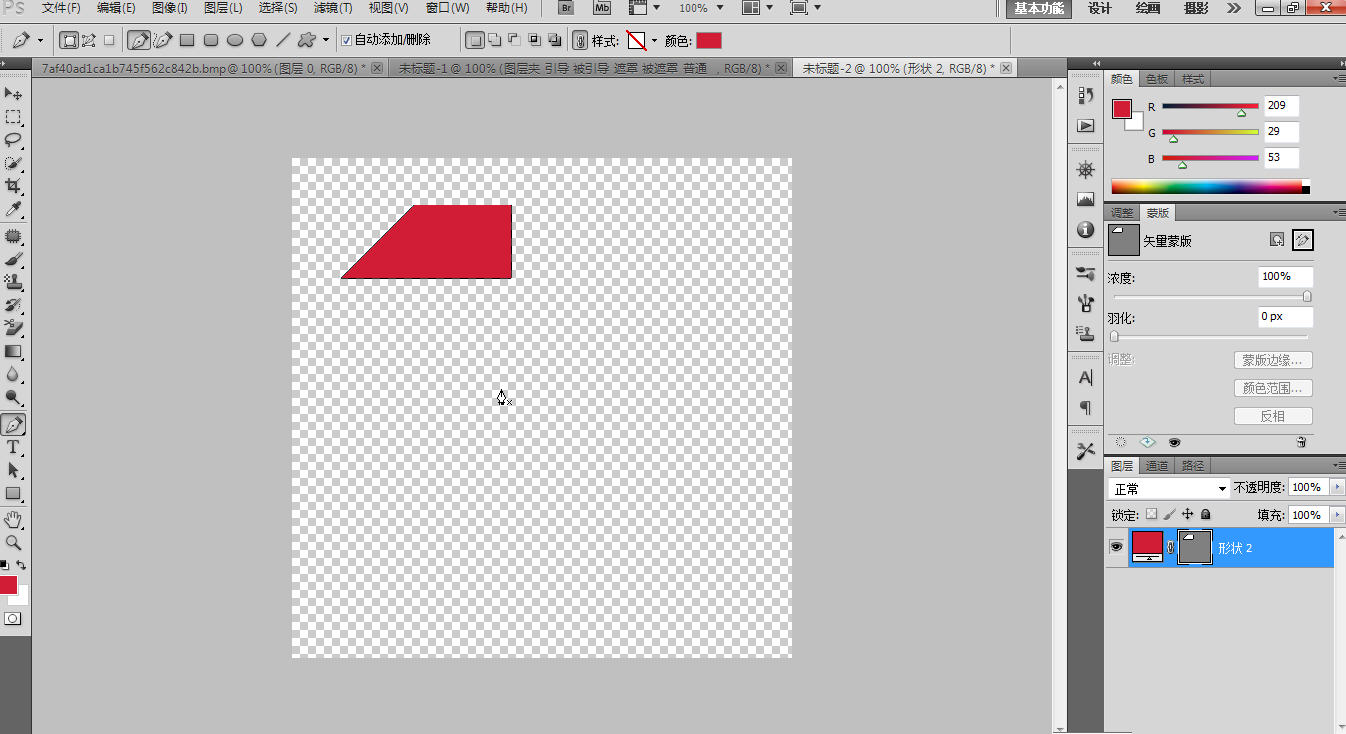Select the Crop tool
The height and width of the screenshot is (734, 1346).
(x=13, y=186)
